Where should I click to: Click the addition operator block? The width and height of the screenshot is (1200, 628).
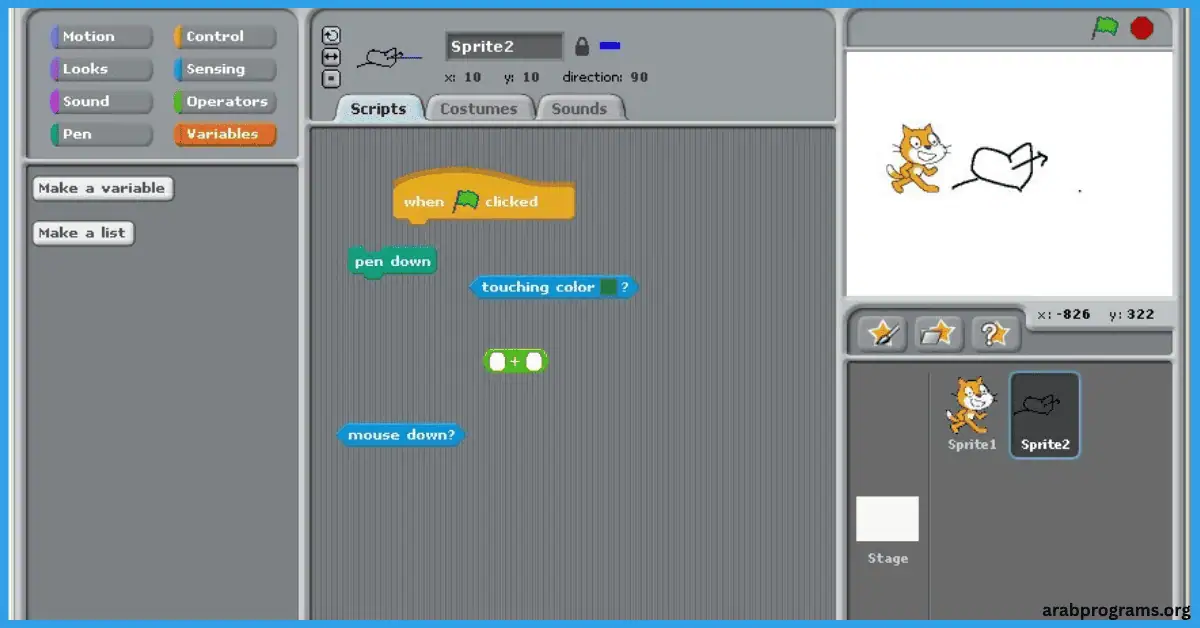(x=516, y=361)
